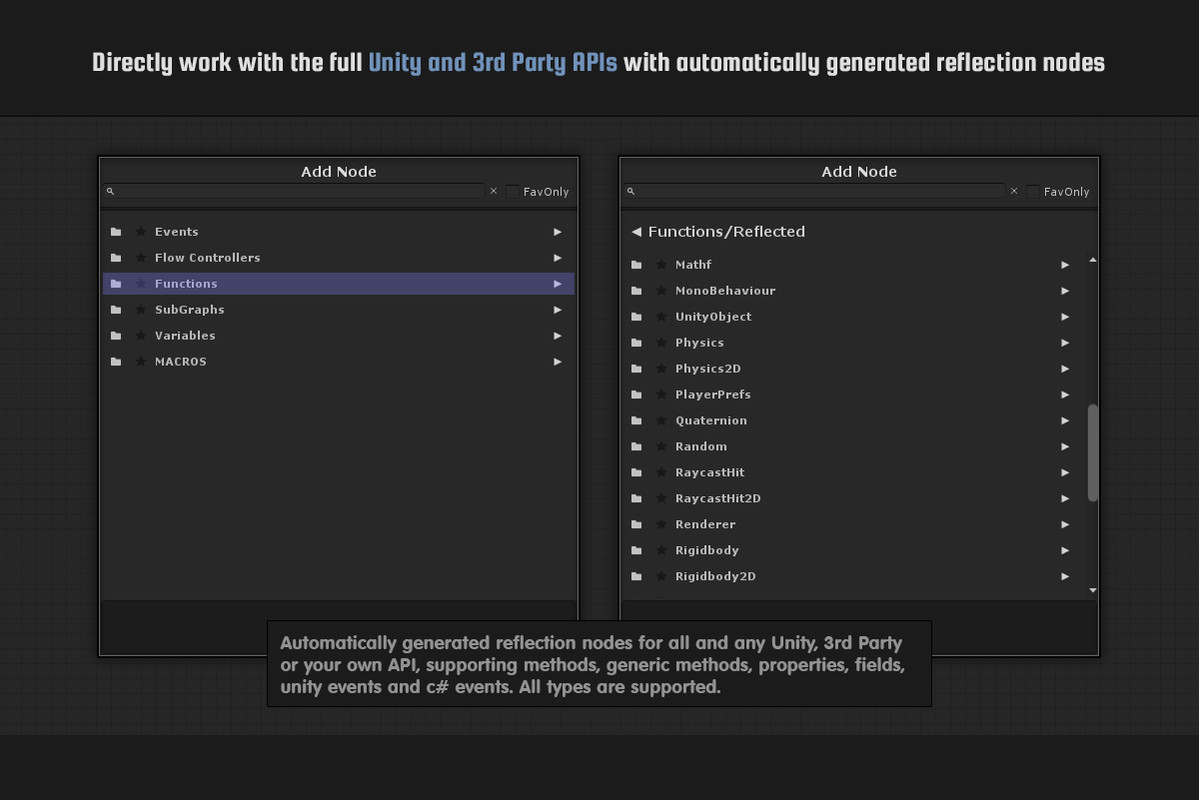
Task: Expand Events category arrow
Action: pyautogui.click(x=557, y=232)
